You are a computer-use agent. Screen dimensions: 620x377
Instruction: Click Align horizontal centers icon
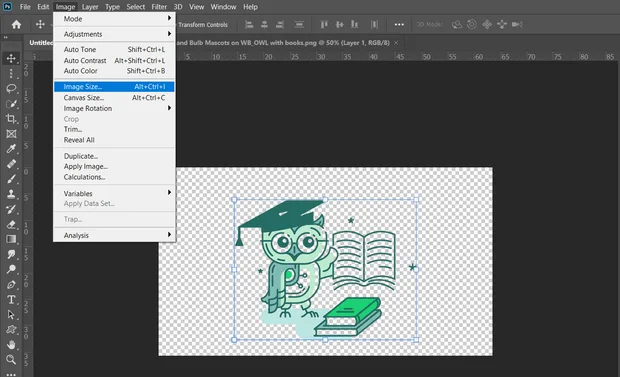[x=264, y=25]
